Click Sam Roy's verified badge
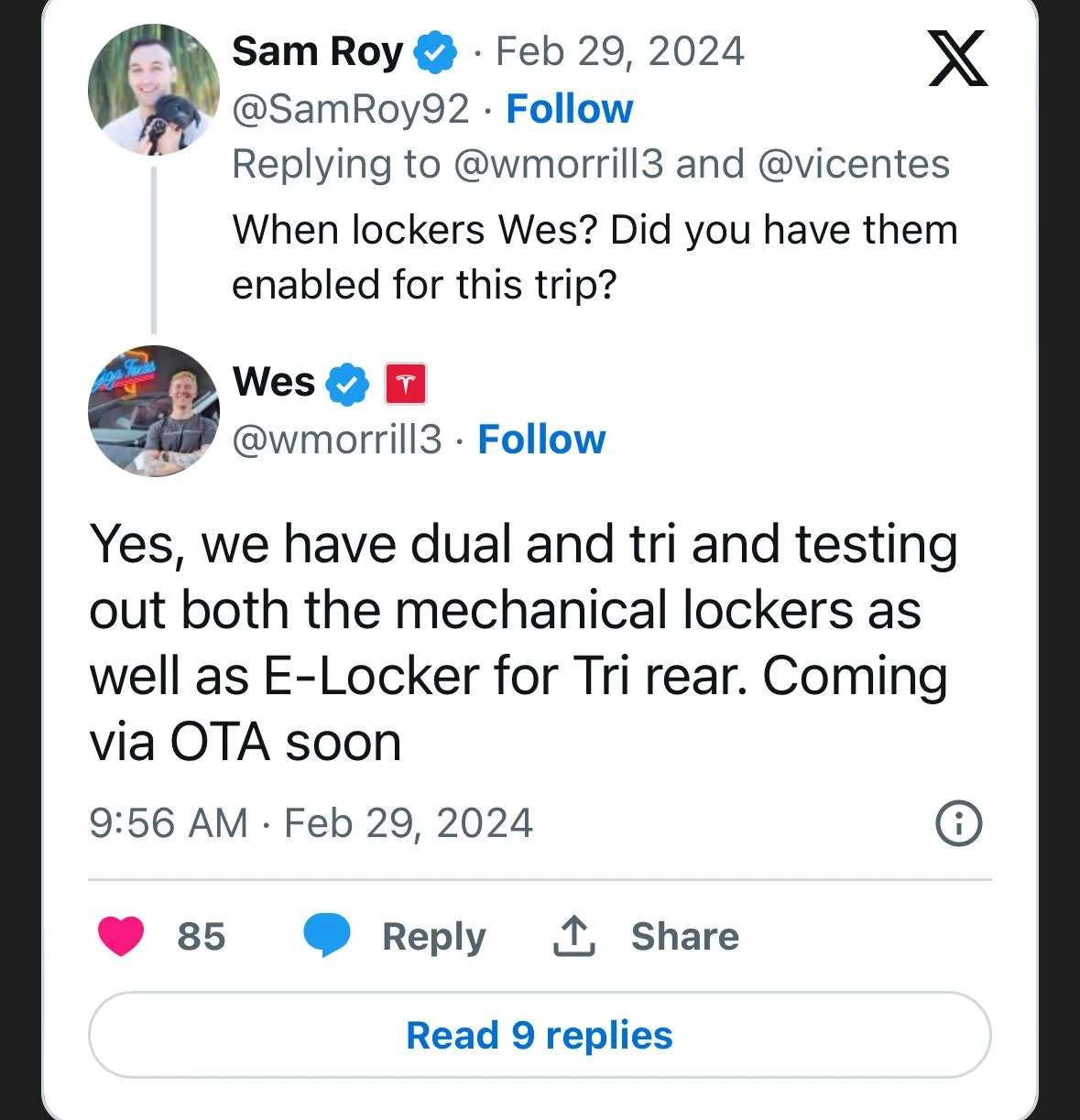Screen dimensions: 1080x1120 [x=436, y=52]
